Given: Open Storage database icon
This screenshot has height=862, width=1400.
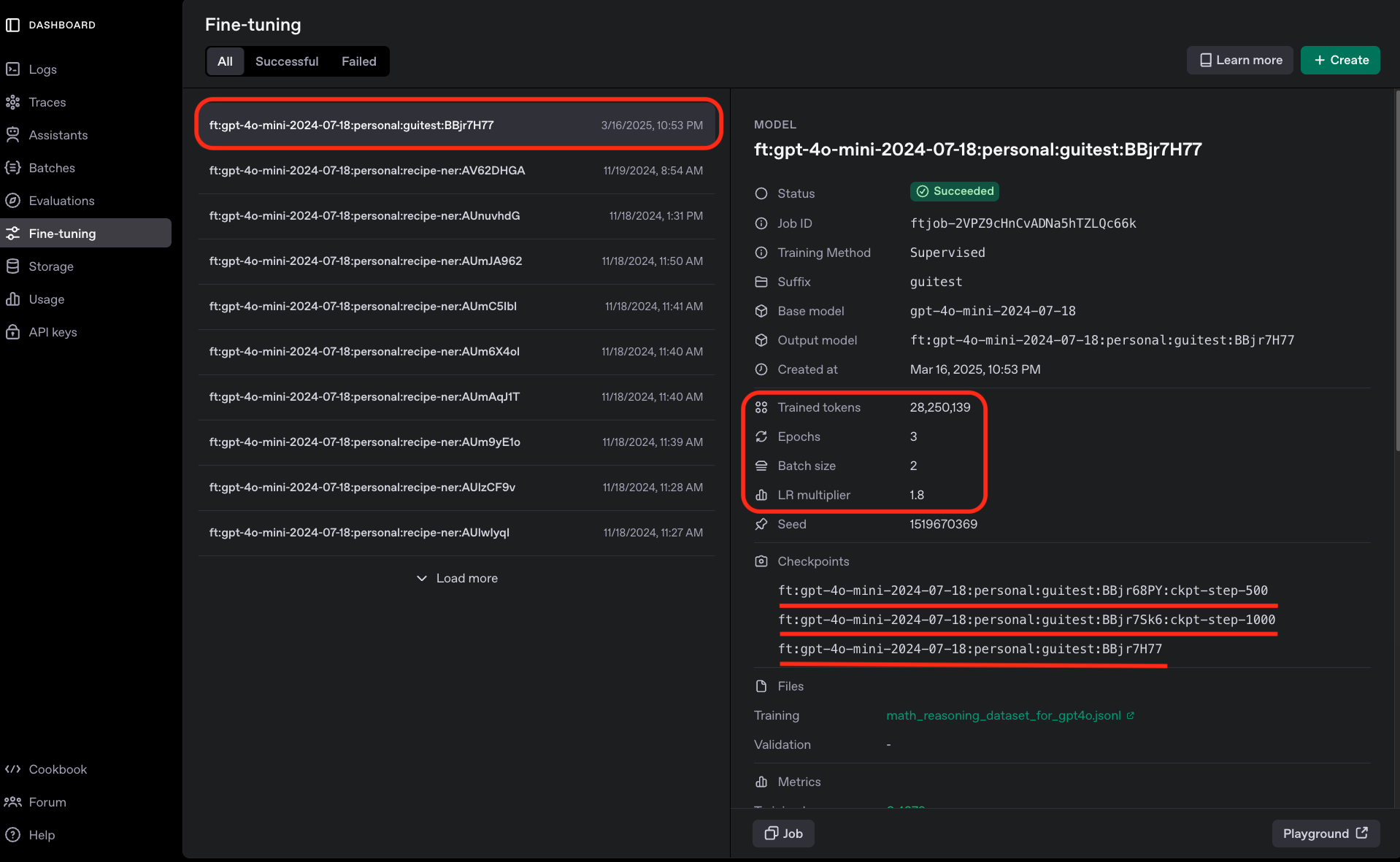Looking at the screenshot, I should point(12,266).
